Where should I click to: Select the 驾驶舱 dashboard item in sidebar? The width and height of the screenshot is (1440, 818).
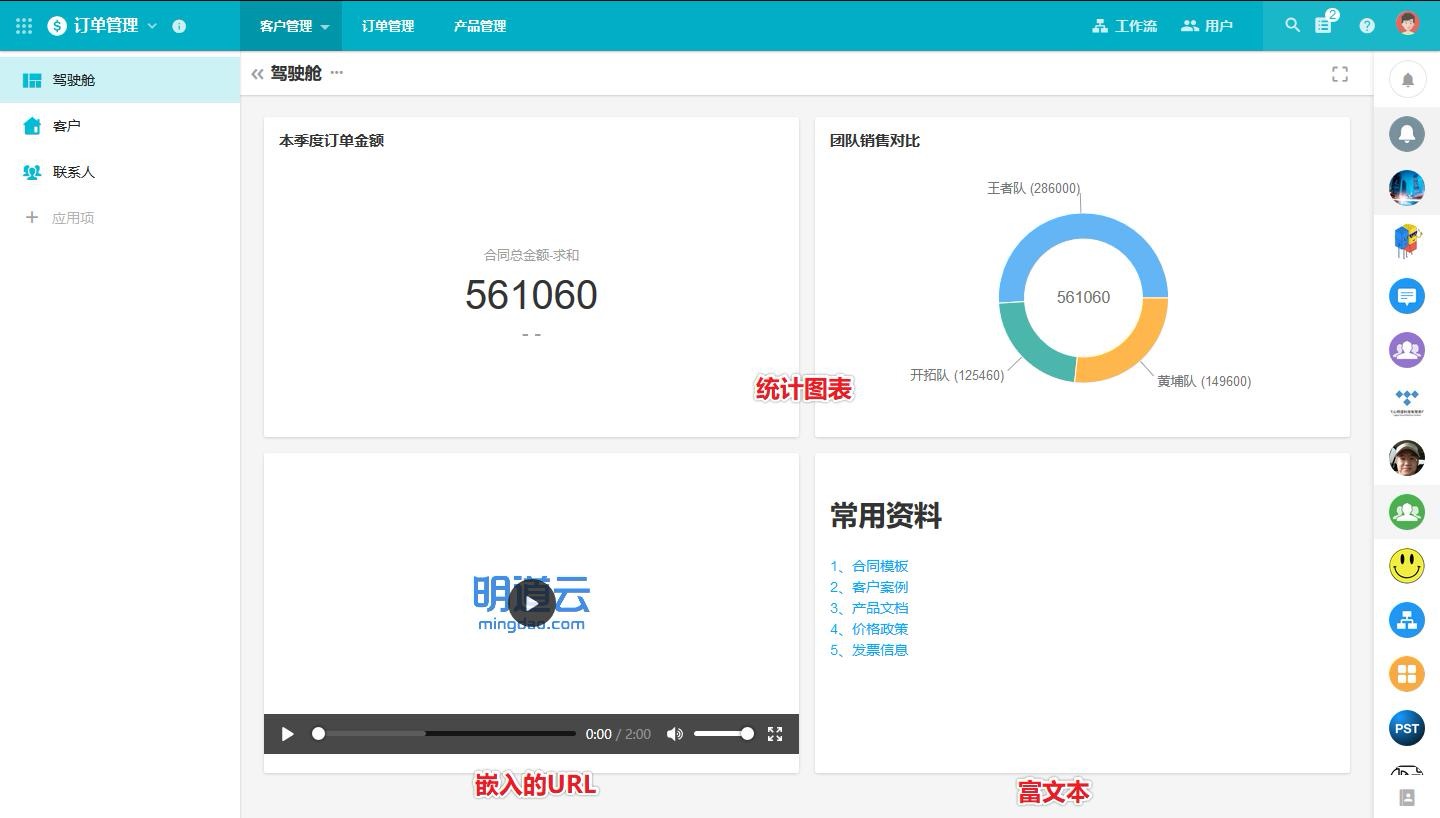73,80
